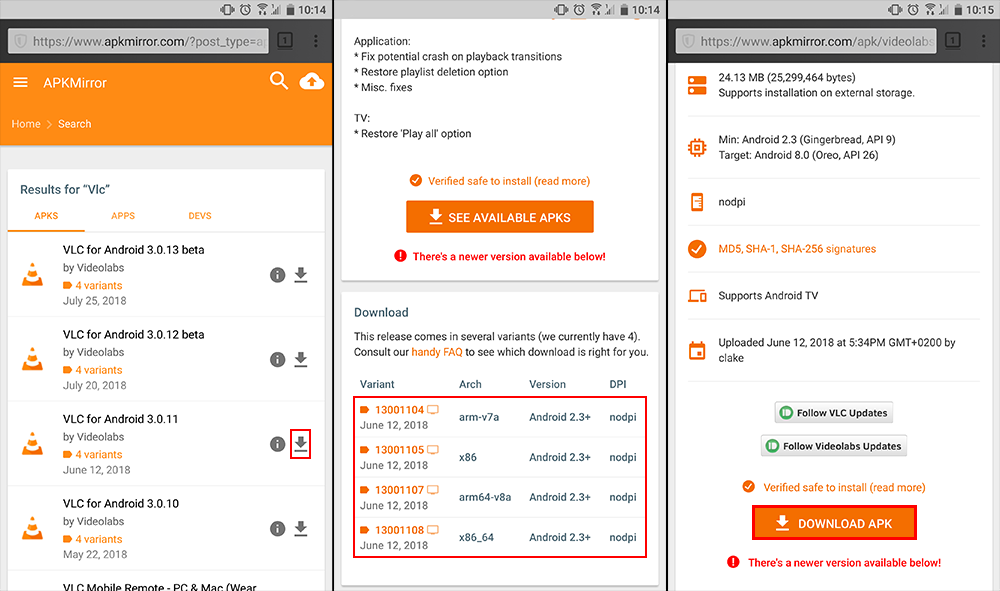Open the APKMirror hamburger menu
The image size is (1000, 591).
(20, 82)
